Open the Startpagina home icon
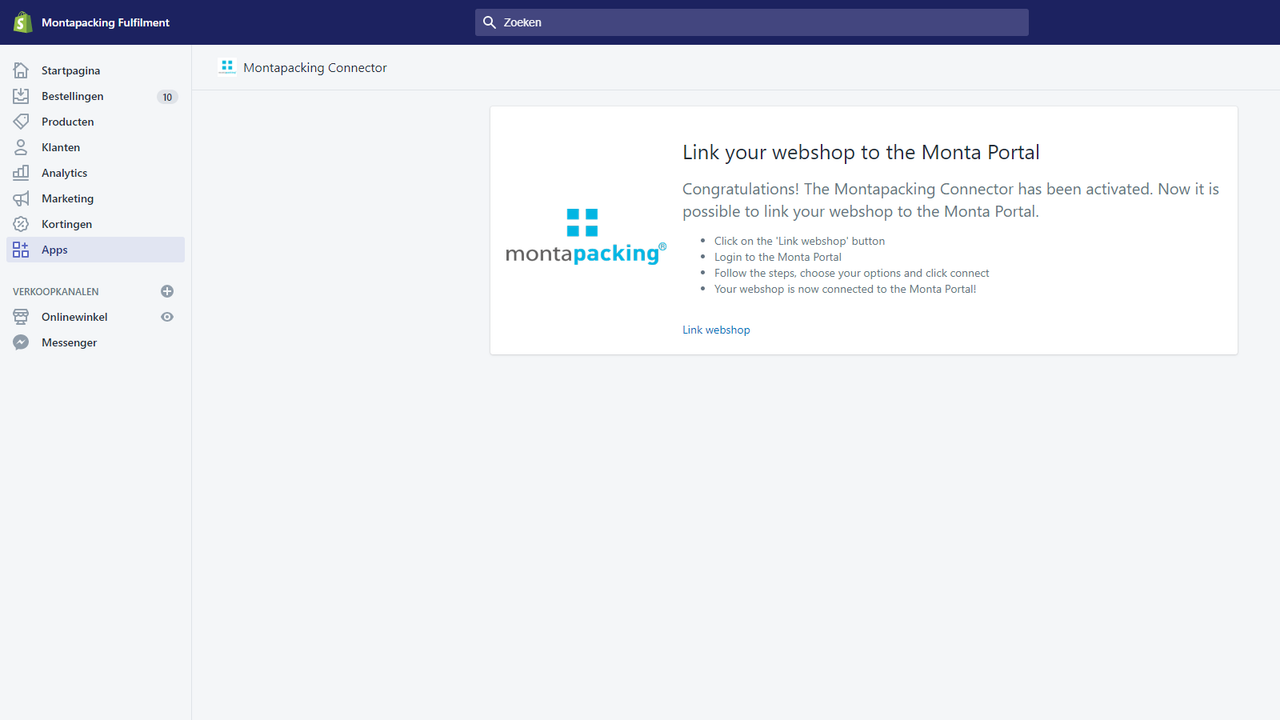The image size is (1280, 720). (20, 70)
